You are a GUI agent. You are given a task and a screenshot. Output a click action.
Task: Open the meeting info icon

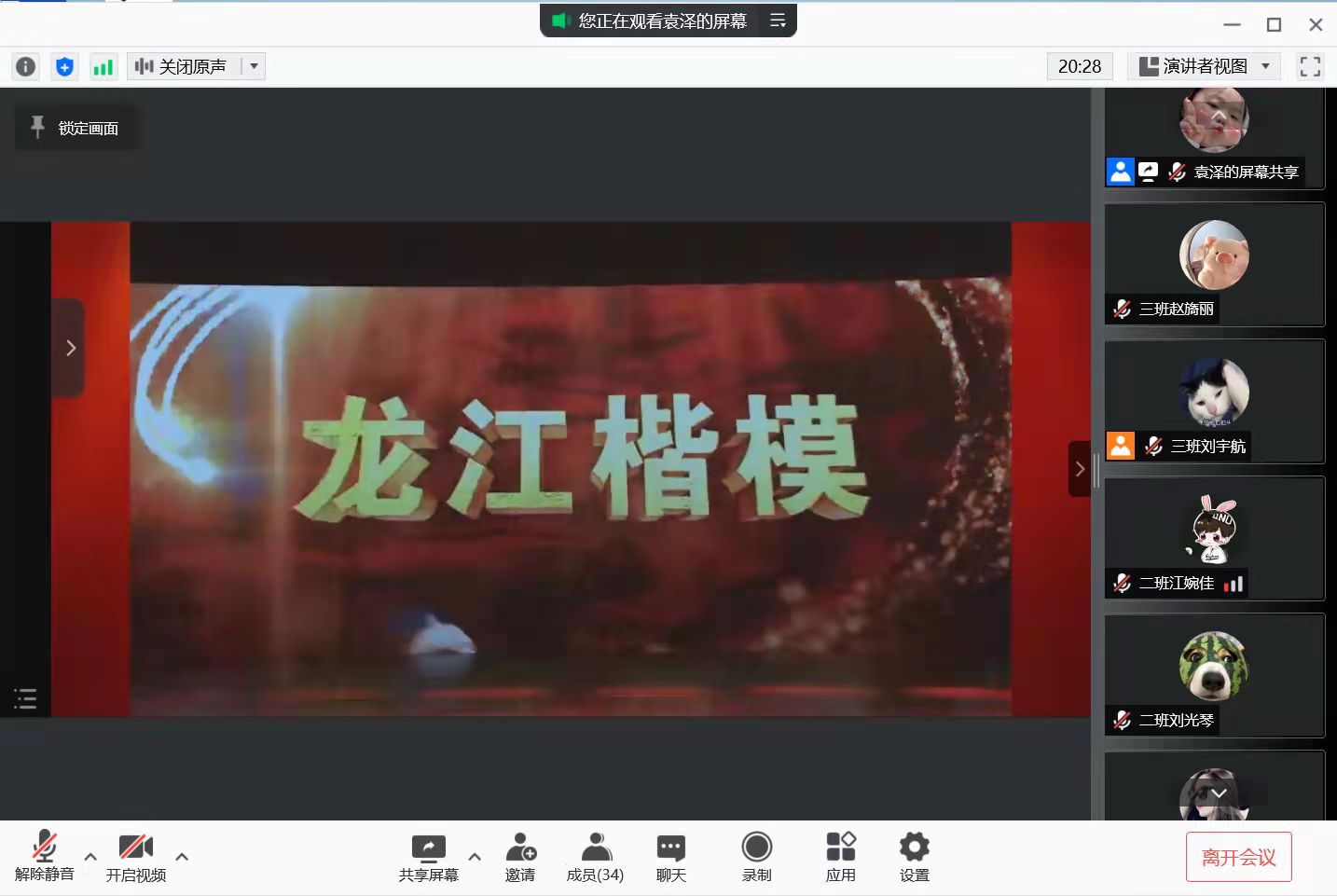tap(26, 66)
